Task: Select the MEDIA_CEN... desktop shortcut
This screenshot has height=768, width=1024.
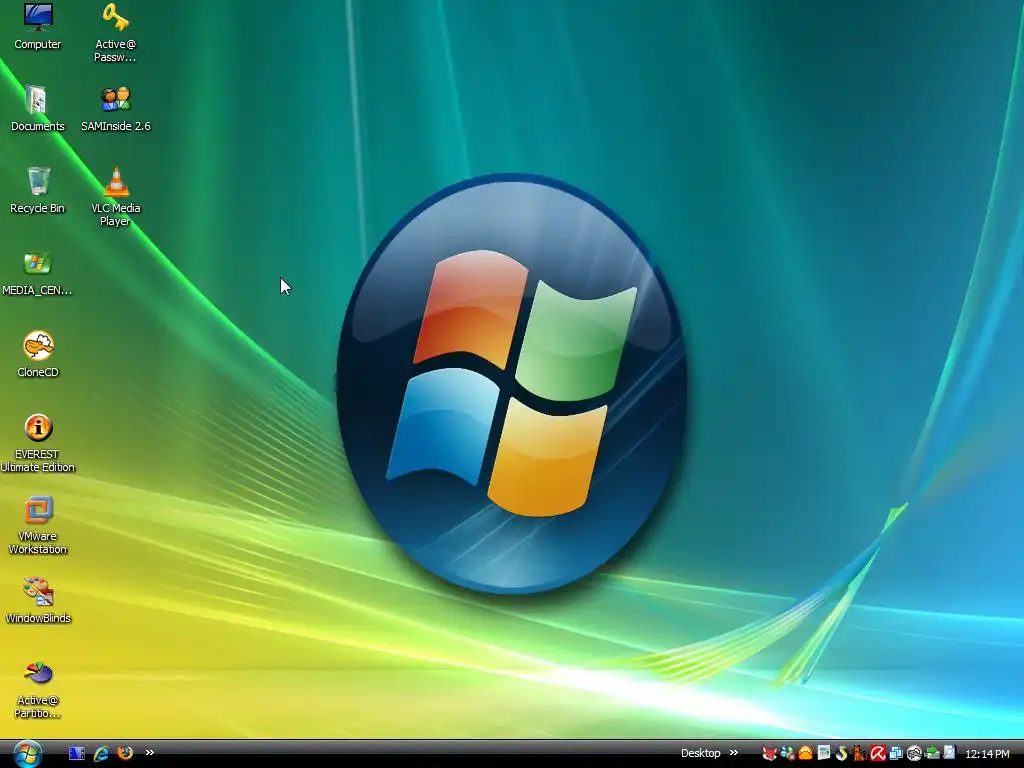Action: pyautogui.click(x=37, y=272)
